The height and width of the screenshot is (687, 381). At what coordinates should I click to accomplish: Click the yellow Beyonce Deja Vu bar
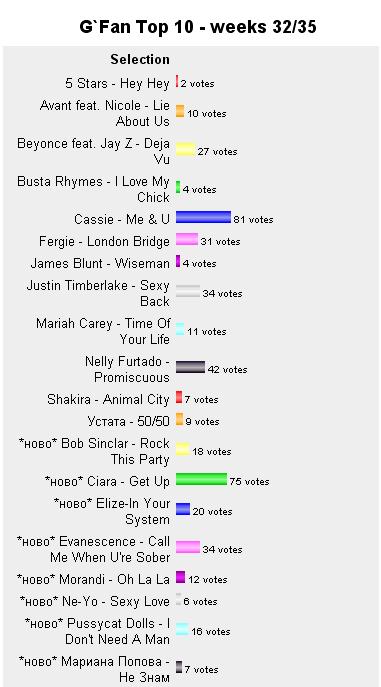(x=186, y=149)
